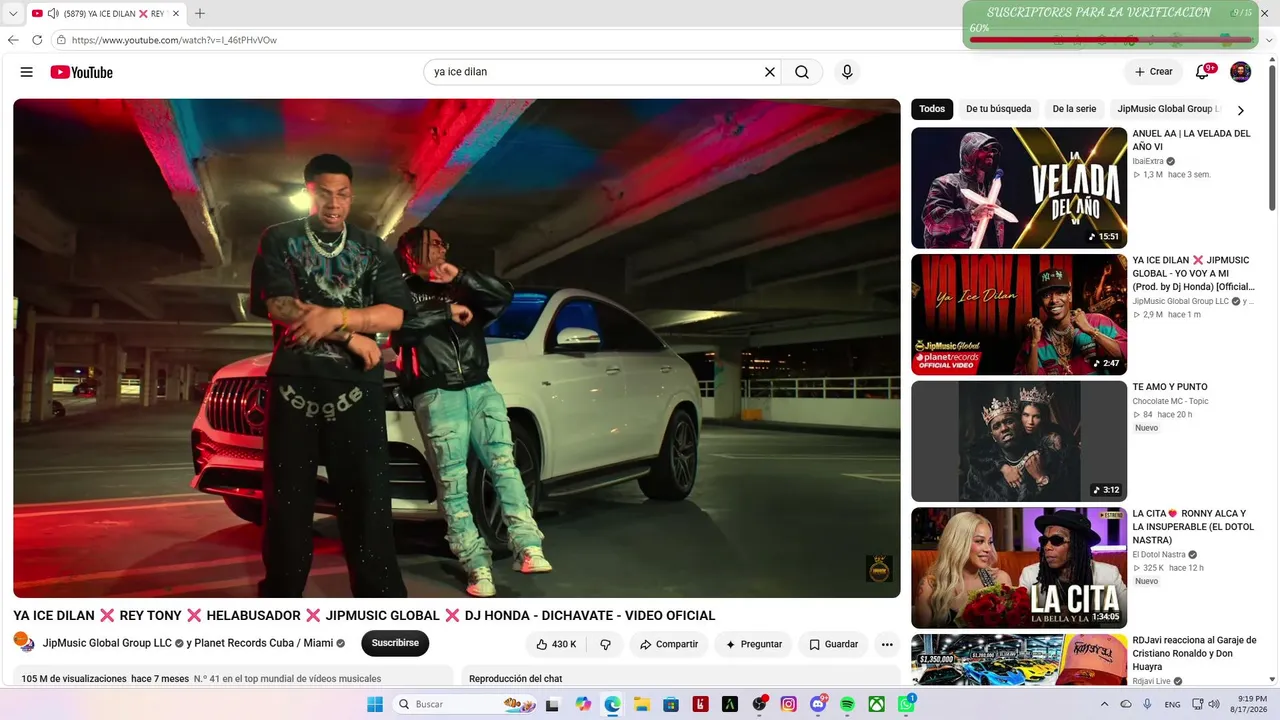Switch to Edge browser in taskbar
This screenshot has width=1280, height=720.
tap(612, 704)
